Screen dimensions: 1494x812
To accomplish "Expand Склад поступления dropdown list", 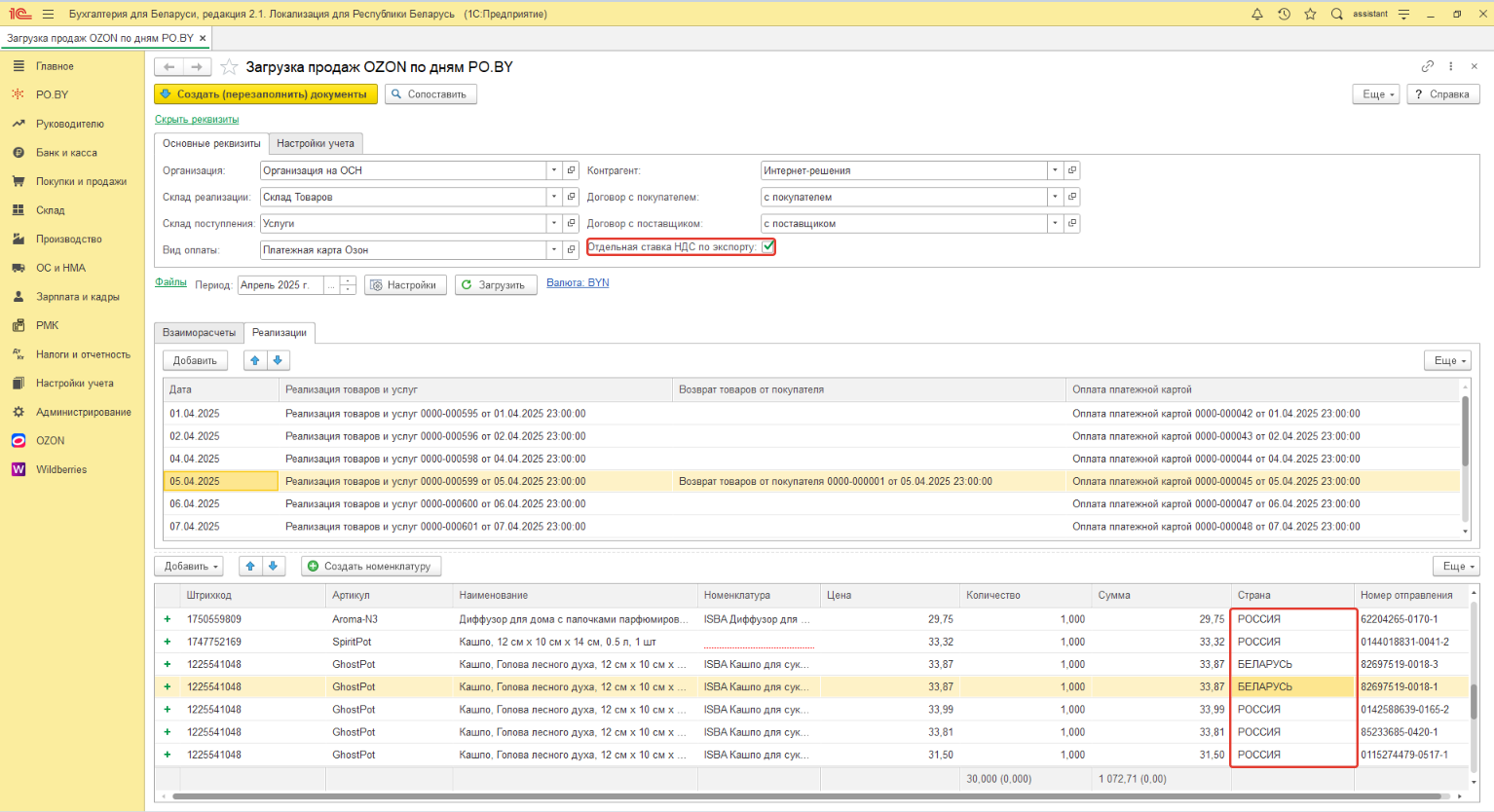I will click(x=554, y=223).
